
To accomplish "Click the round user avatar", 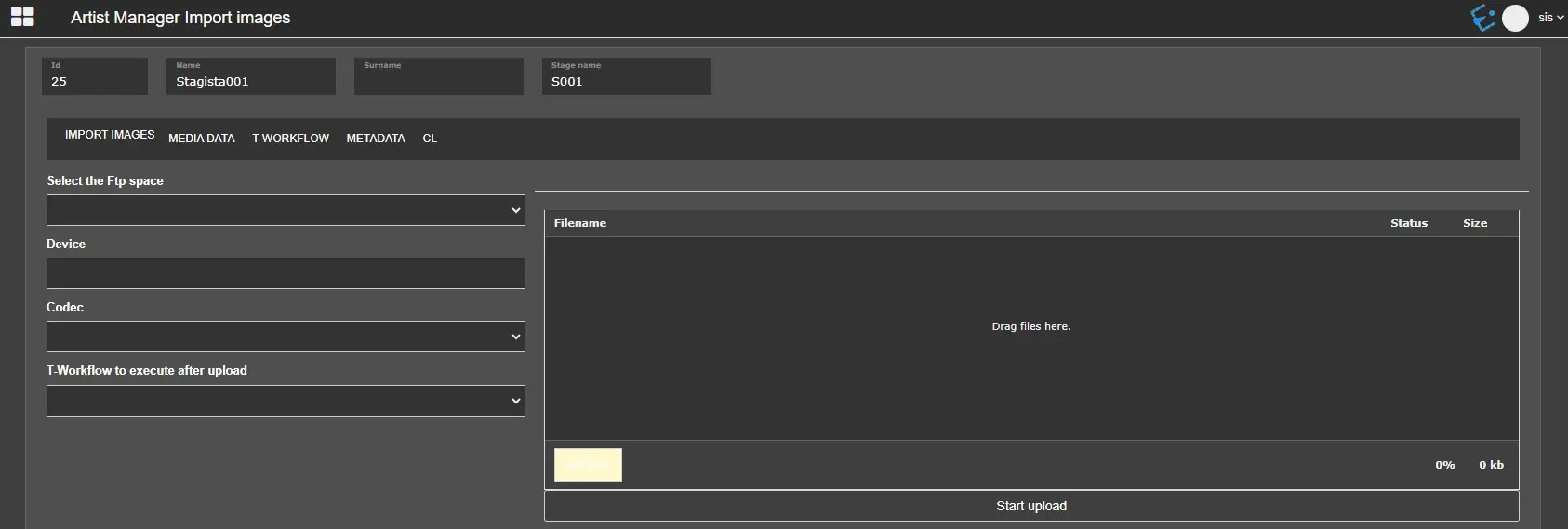I will (1515, 18).
